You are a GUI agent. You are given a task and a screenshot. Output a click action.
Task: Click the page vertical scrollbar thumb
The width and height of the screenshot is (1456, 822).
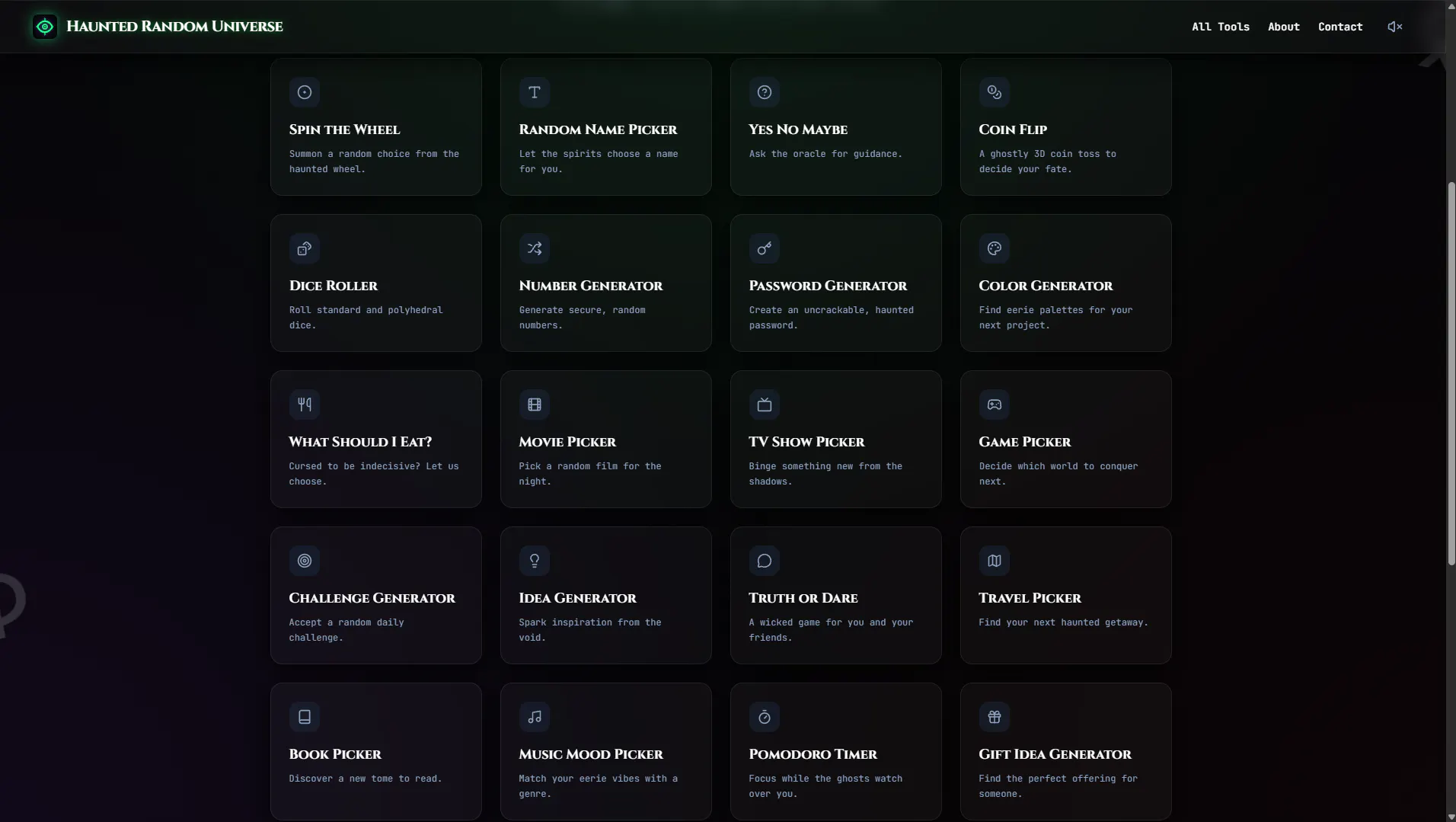click(x=1451, y=373)
